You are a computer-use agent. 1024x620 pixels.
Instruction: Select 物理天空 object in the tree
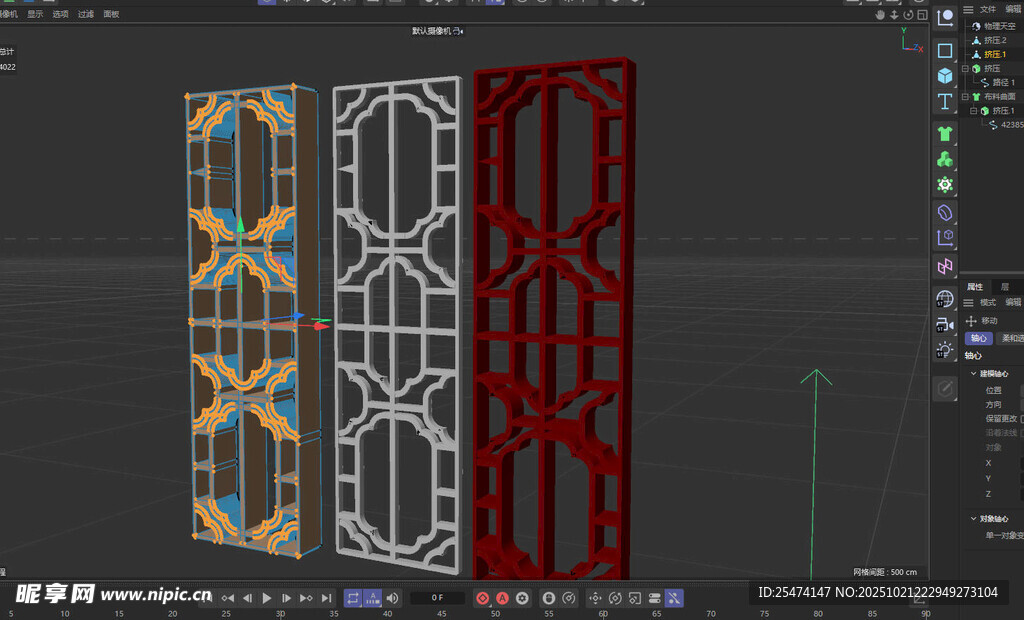pyautogui.click(x=999, y=26)
